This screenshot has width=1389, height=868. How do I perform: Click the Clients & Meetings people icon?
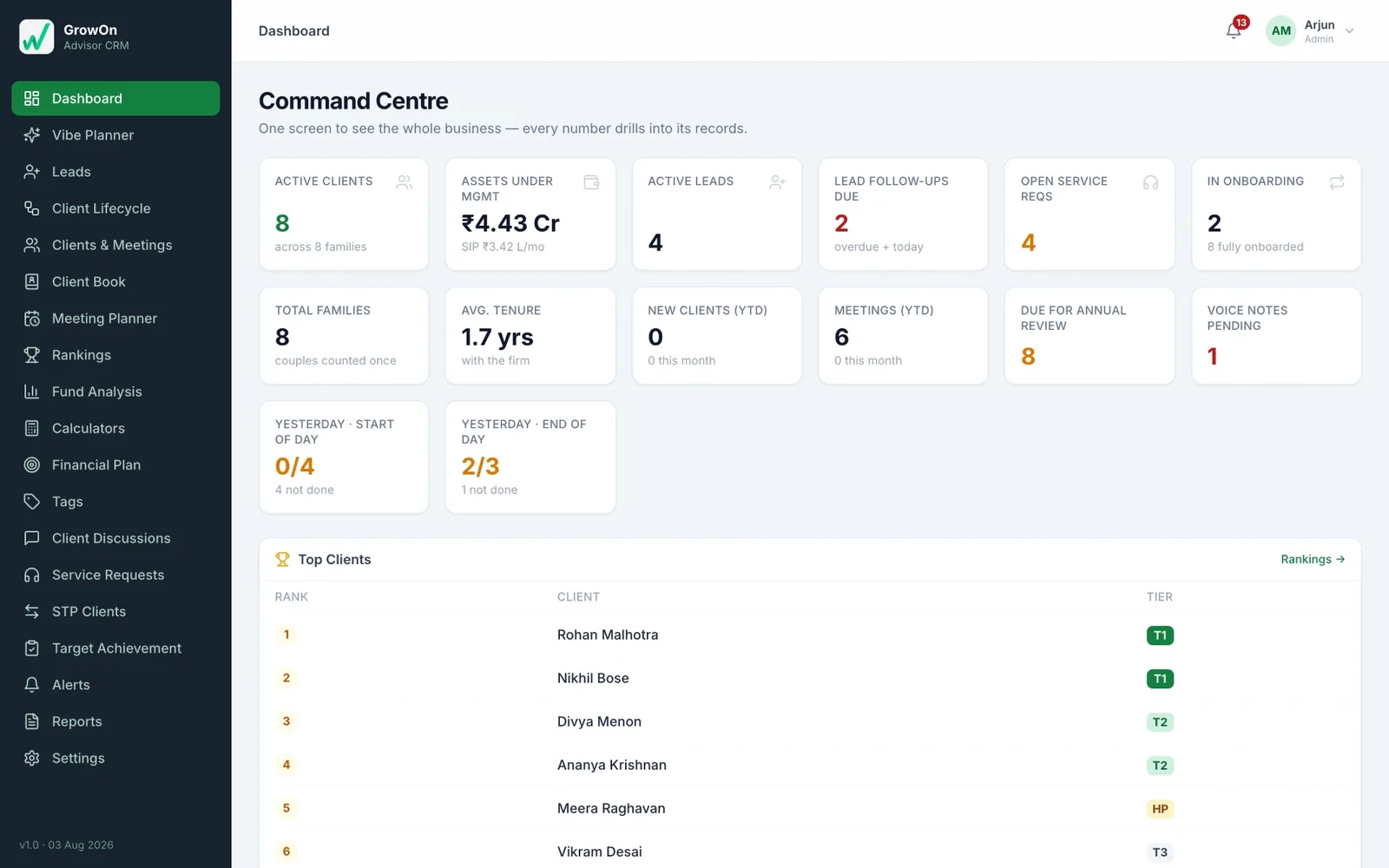(x=32, y=245)
